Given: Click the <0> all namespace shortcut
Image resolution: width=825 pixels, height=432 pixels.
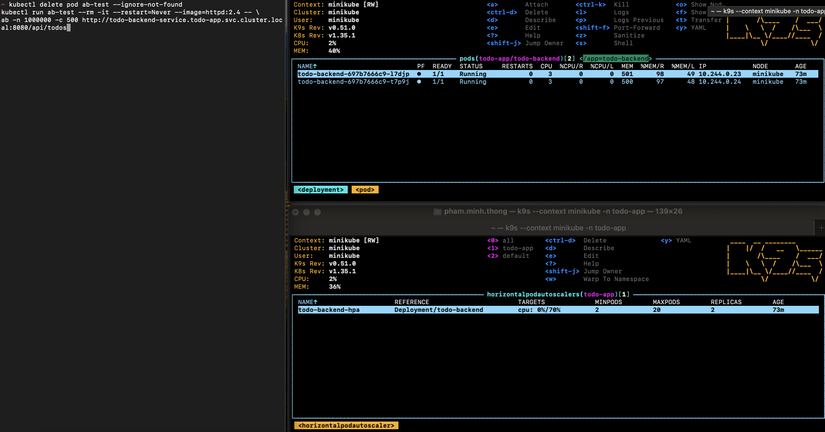Looking at the screenshot, I should (x=500, y=240).
